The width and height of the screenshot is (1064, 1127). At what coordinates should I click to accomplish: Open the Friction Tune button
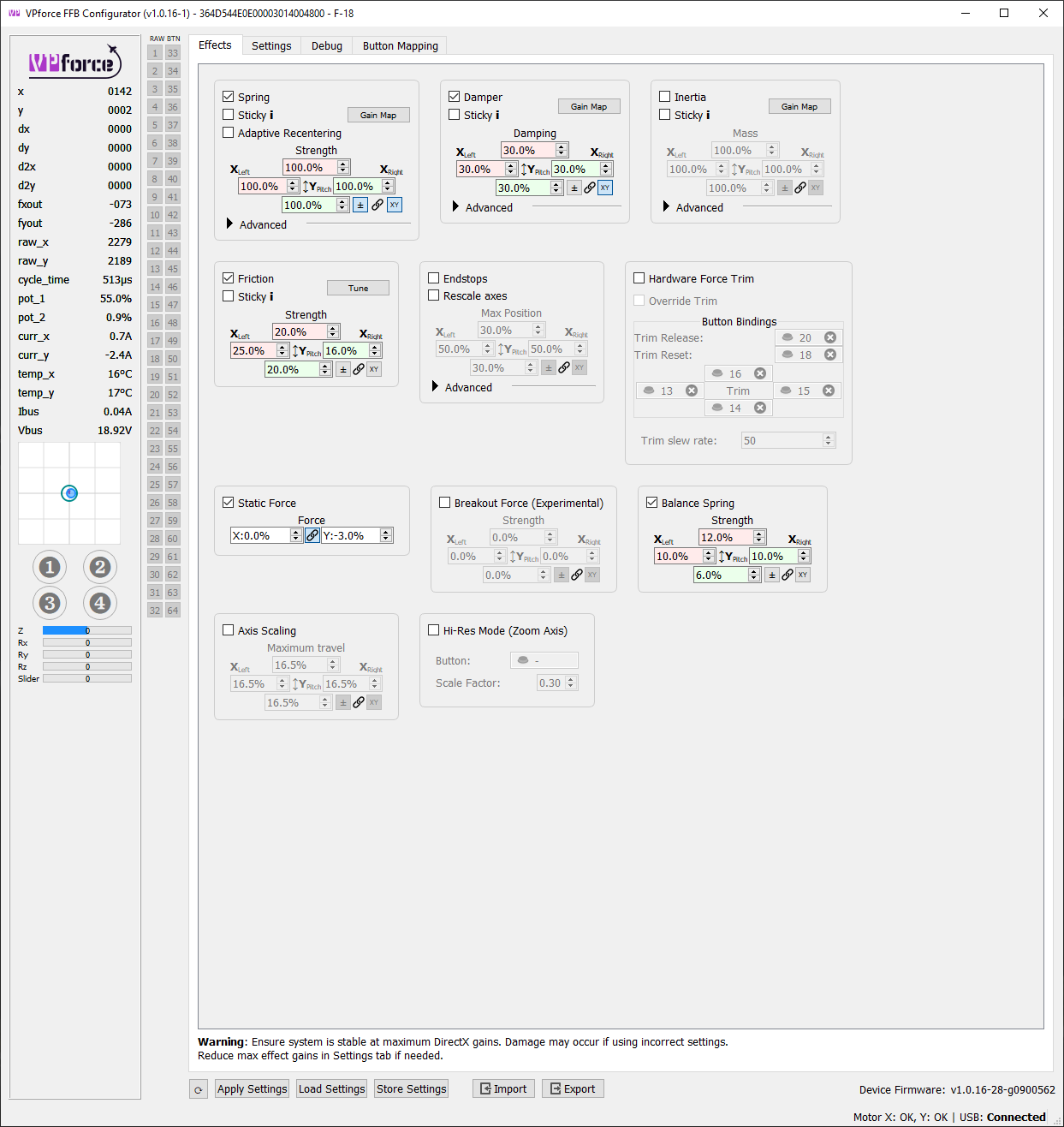tap(358, 288)
